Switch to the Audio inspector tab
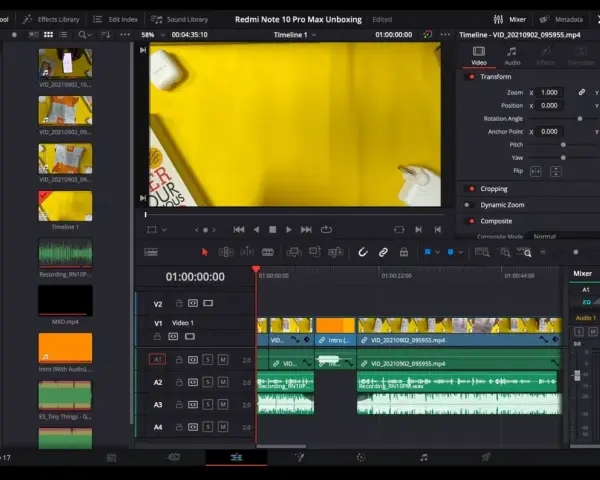 (x=512, y=56)
